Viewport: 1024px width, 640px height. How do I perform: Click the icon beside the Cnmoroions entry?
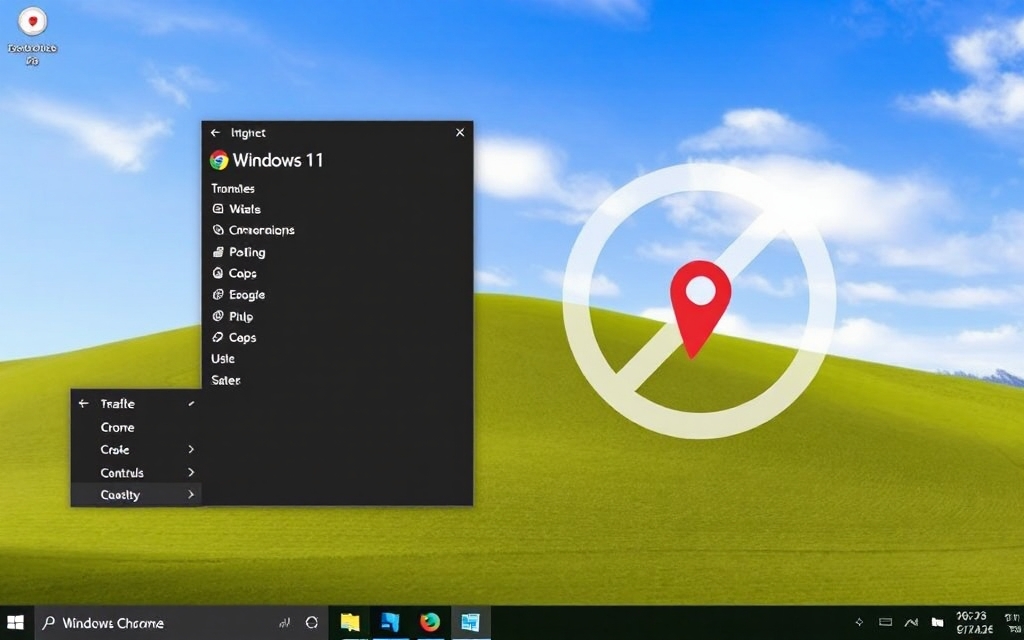[x=218, y=230]
